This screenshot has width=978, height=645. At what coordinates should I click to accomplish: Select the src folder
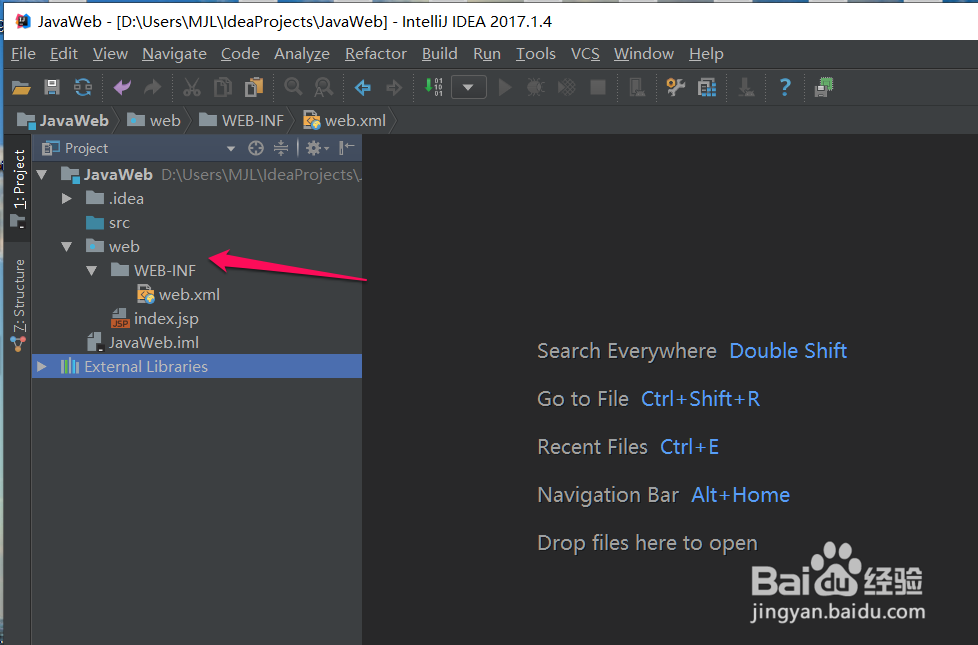click(x=119, y=223)
